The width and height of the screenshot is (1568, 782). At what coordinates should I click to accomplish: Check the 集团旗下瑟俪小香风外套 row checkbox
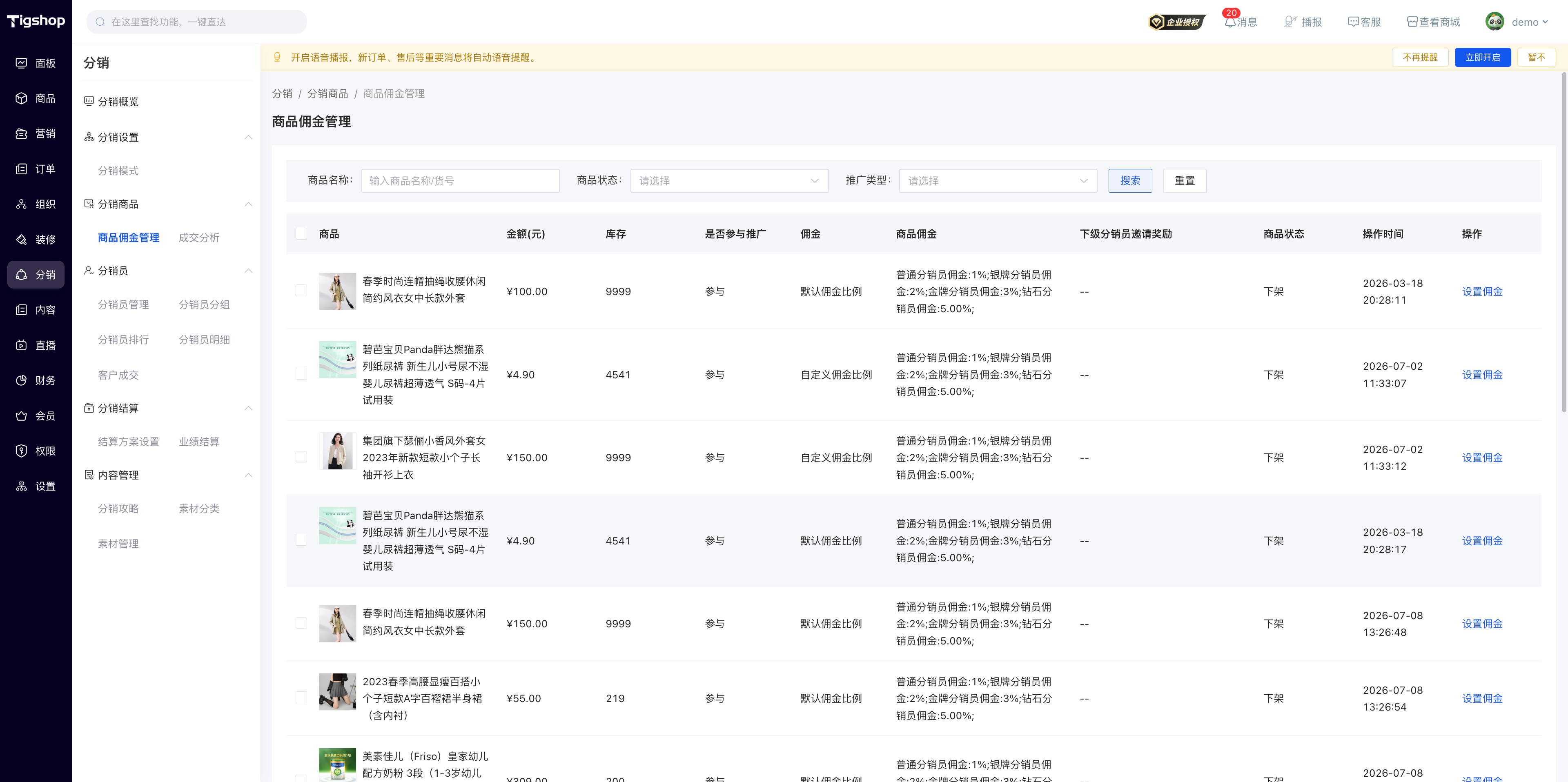pyautogui.click(x=301, y=457)
